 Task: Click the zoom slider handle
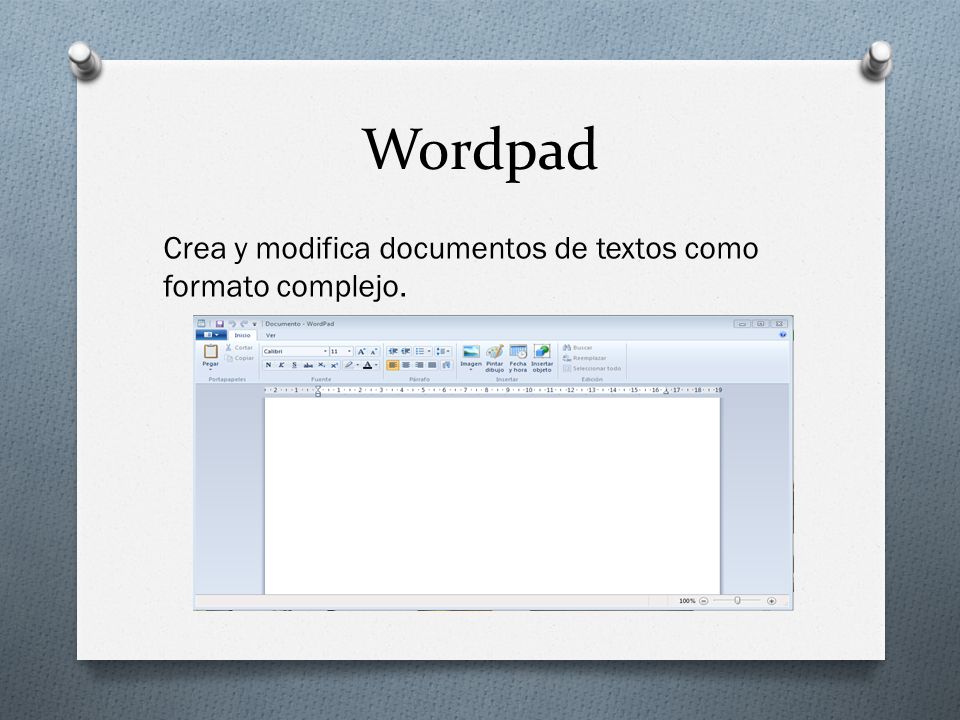[x=738, y=601]
